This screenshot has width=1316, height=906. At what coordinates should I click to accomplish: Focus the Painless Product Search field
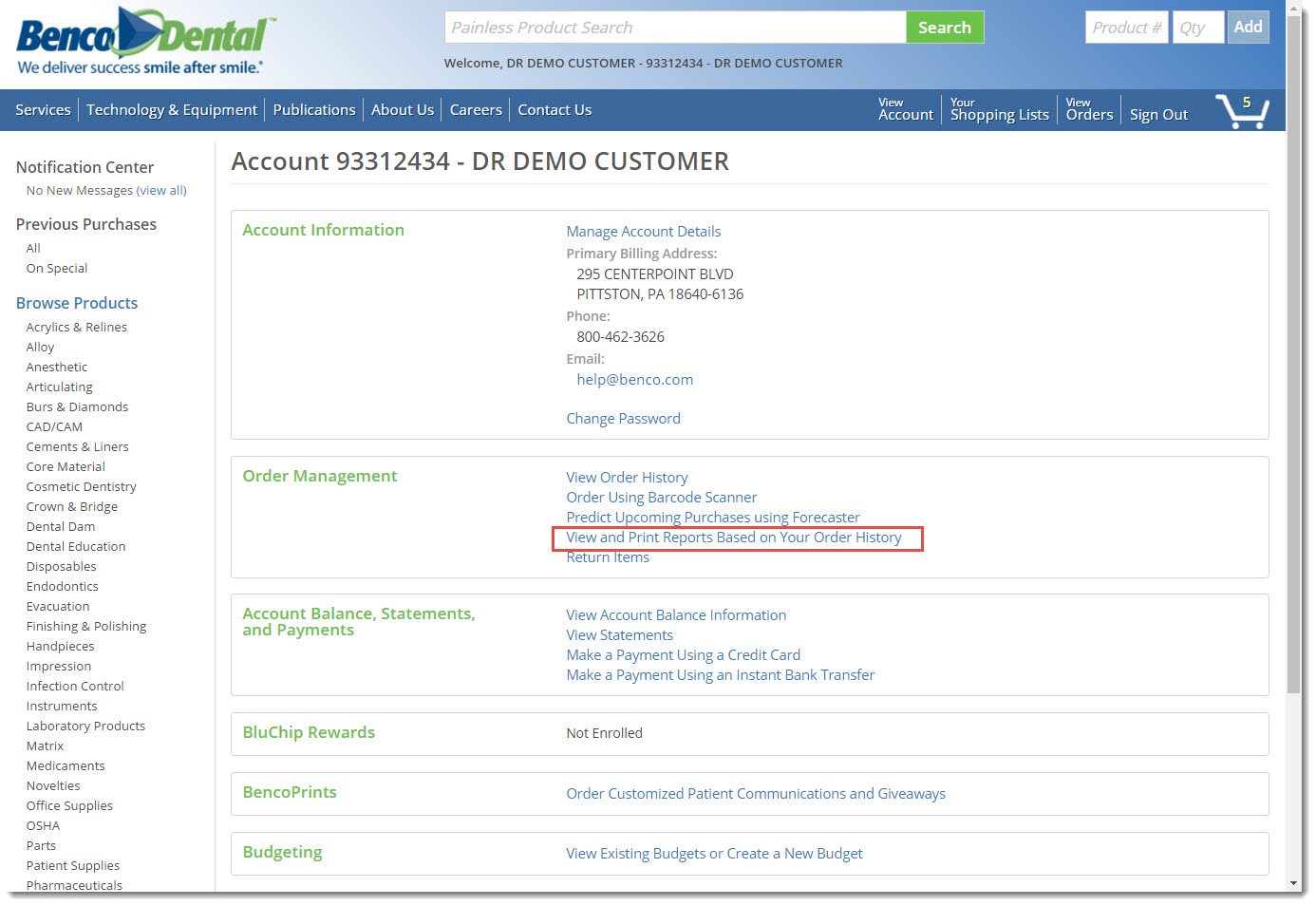coord(674,28)
